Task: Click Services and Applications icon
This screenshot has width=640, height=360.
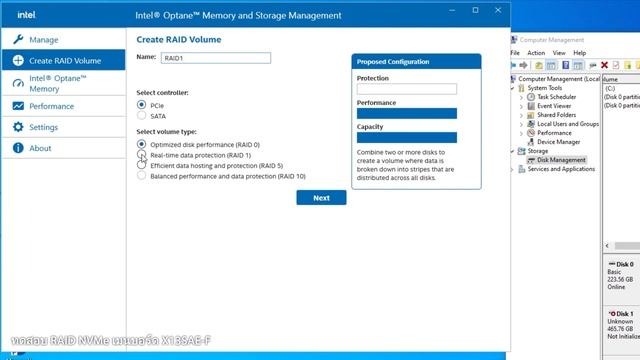Action: click(521, 169)
